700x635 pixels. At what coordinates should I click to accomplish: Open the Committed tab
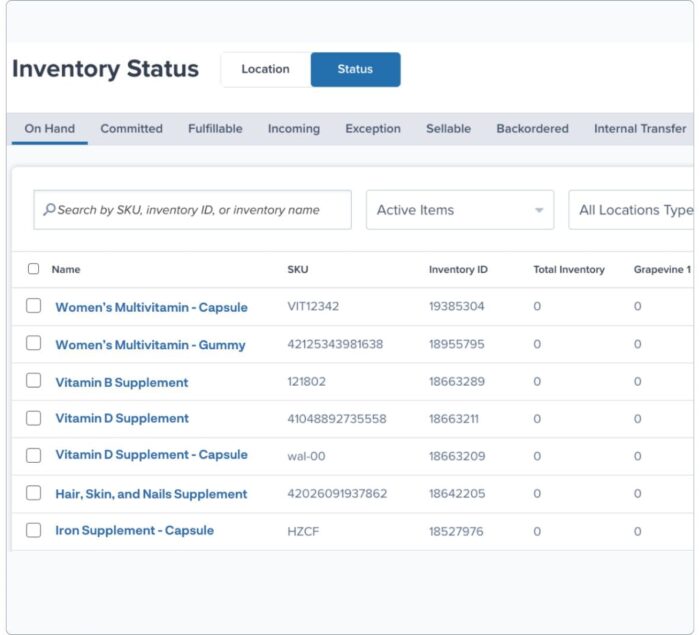pyautogui.click(x=131, y=129)
